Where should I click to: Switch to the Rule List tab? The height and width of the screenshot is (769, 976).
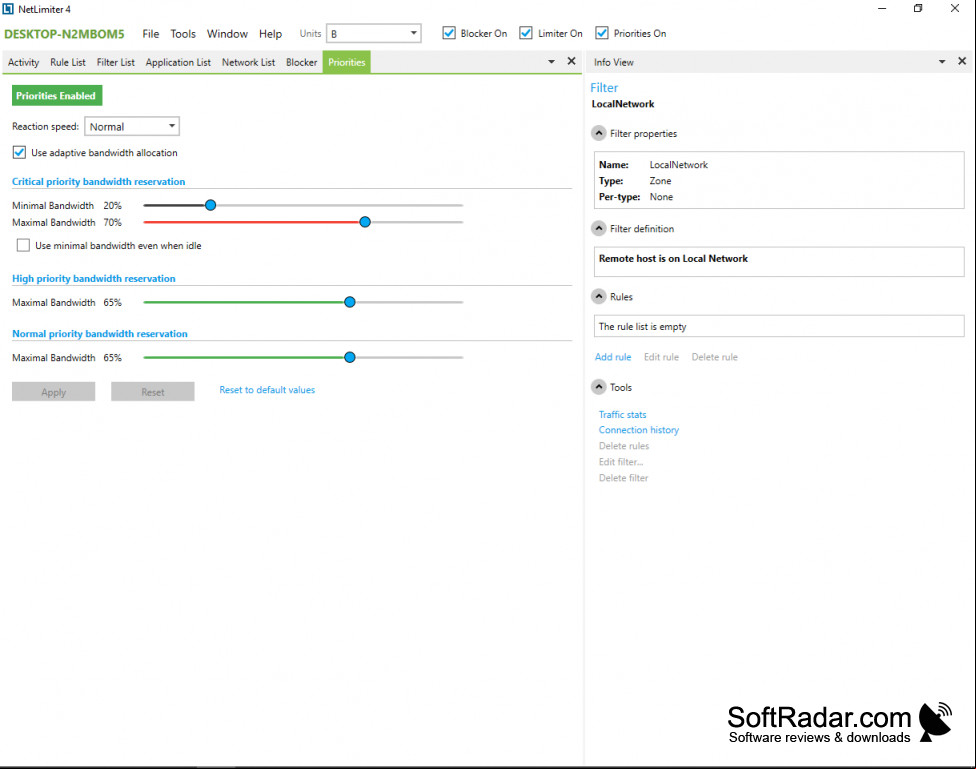[68, 62]
